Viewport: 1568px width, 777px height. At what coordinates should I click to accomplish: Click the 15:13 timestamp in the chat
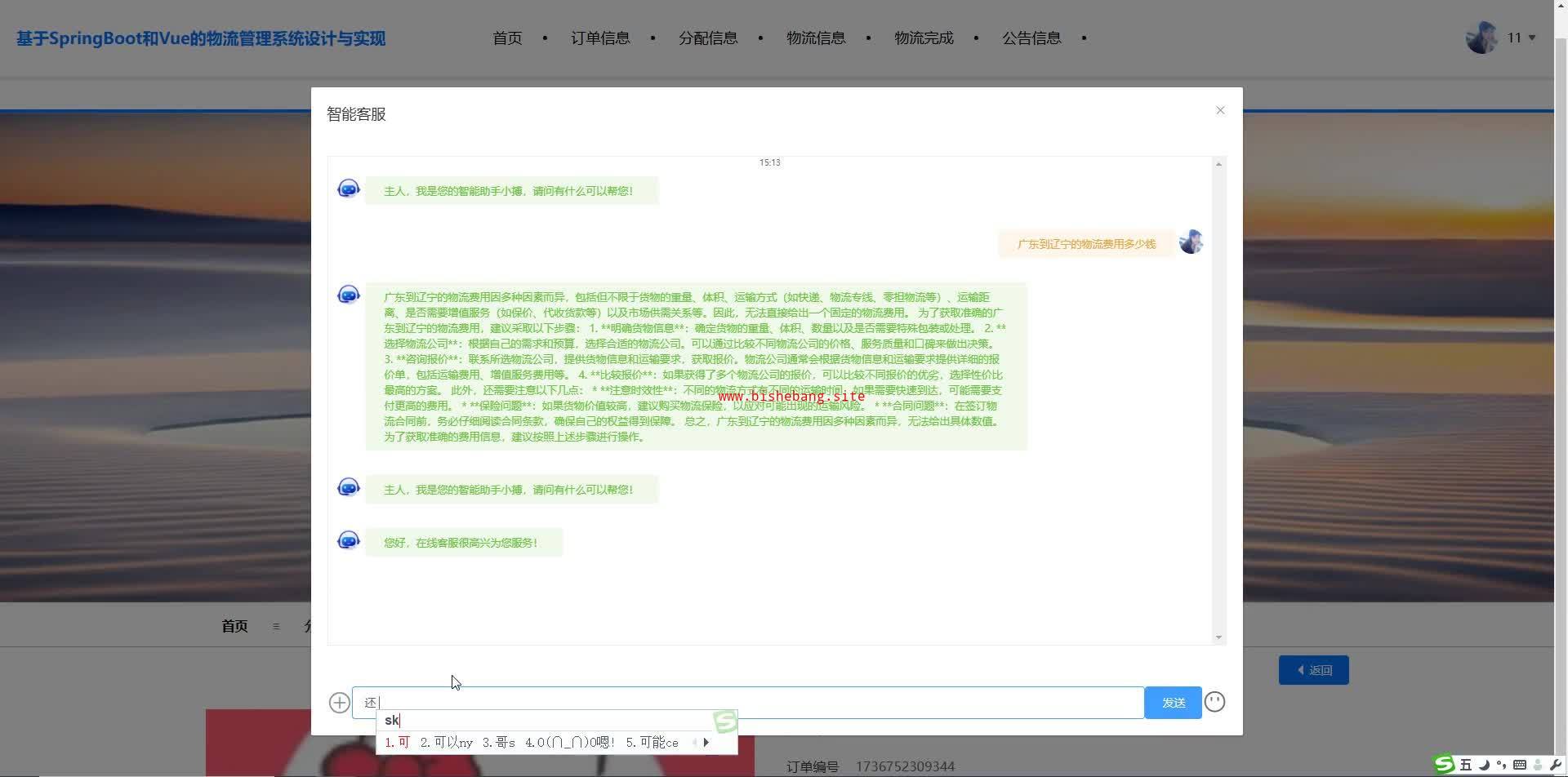pyautogui.click(x=770, y=162)
